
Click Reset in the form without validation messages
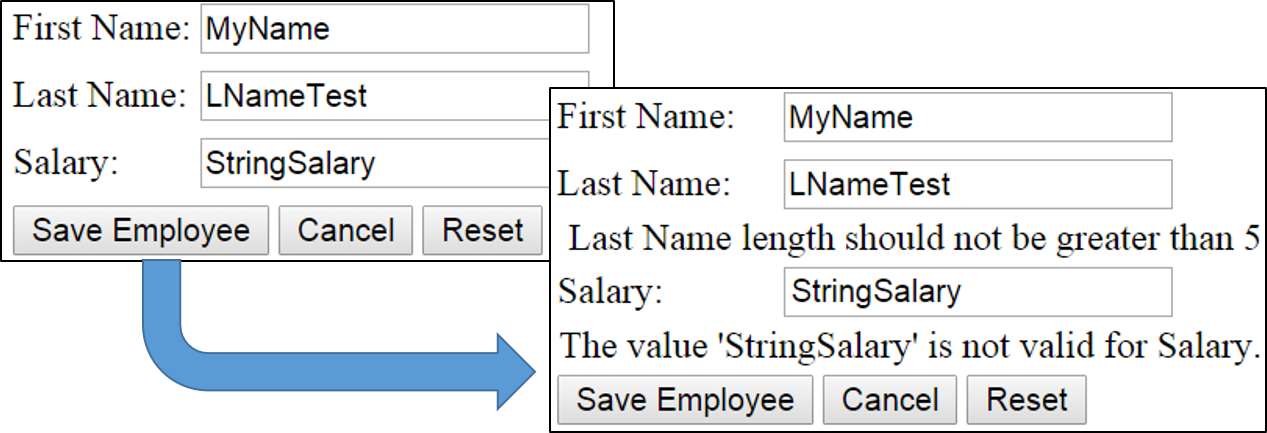coord(483,231)
